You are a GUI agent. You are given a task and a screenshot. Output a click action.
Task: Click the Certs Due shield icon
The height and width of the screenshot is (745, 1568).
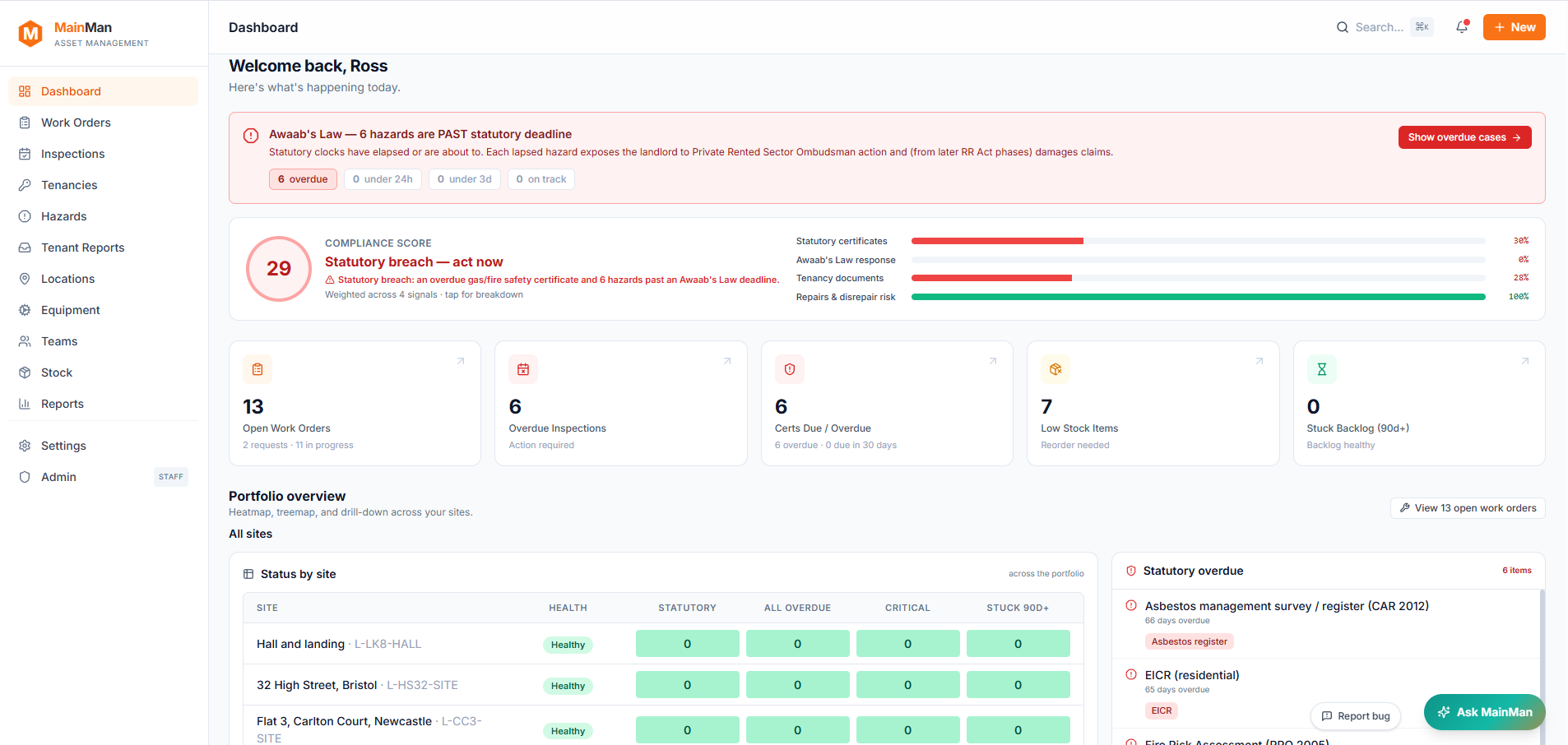[x=790, y=369]
